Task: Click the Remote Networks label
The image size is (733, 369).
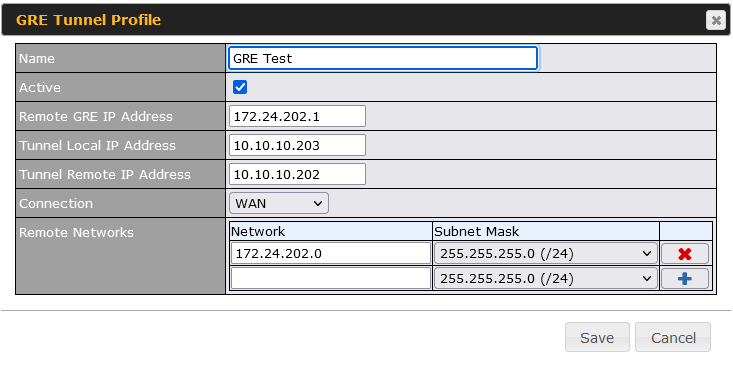Action: [76, 232]
